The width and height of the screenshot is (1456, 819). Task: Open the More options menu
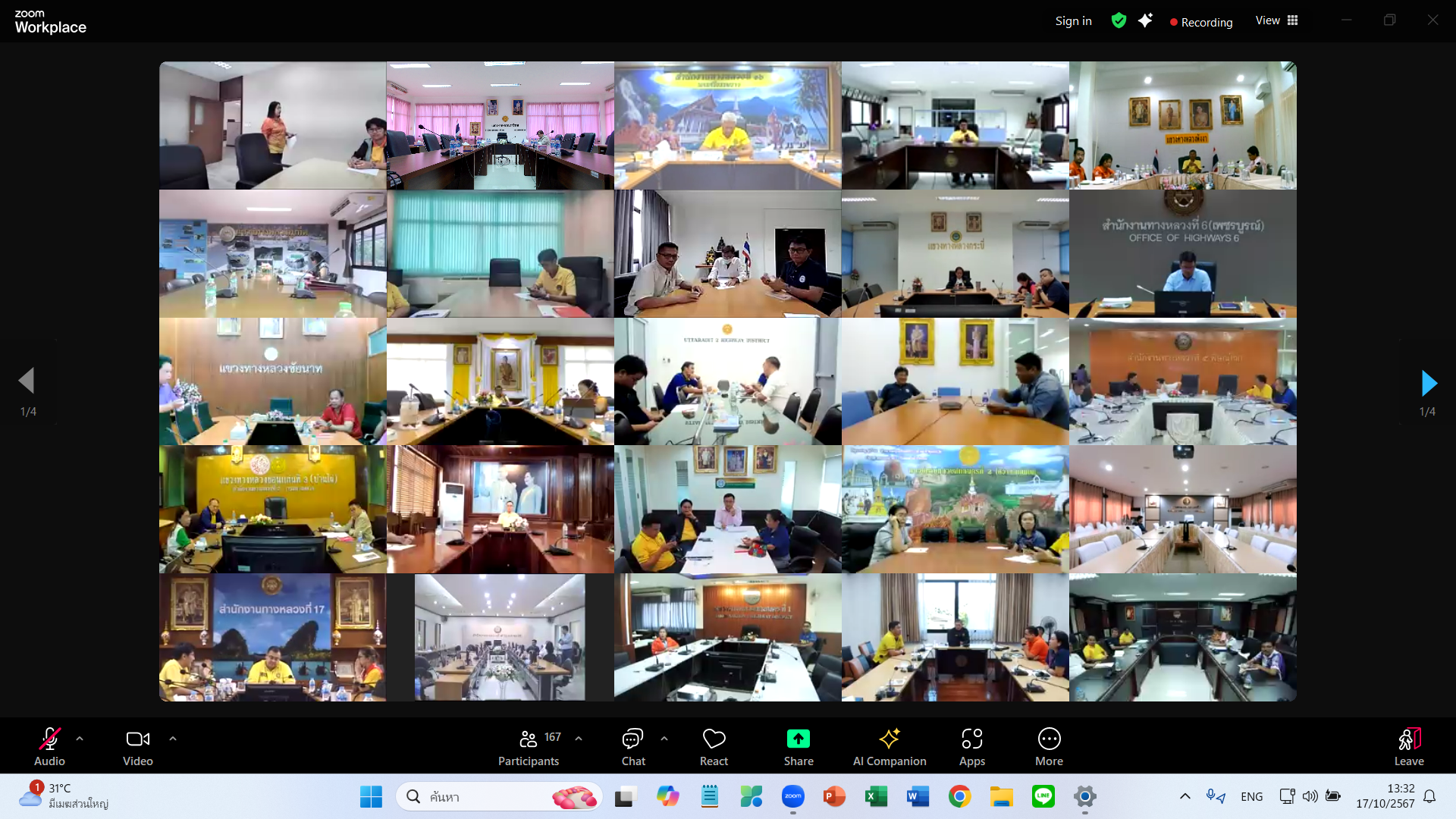1049,739
